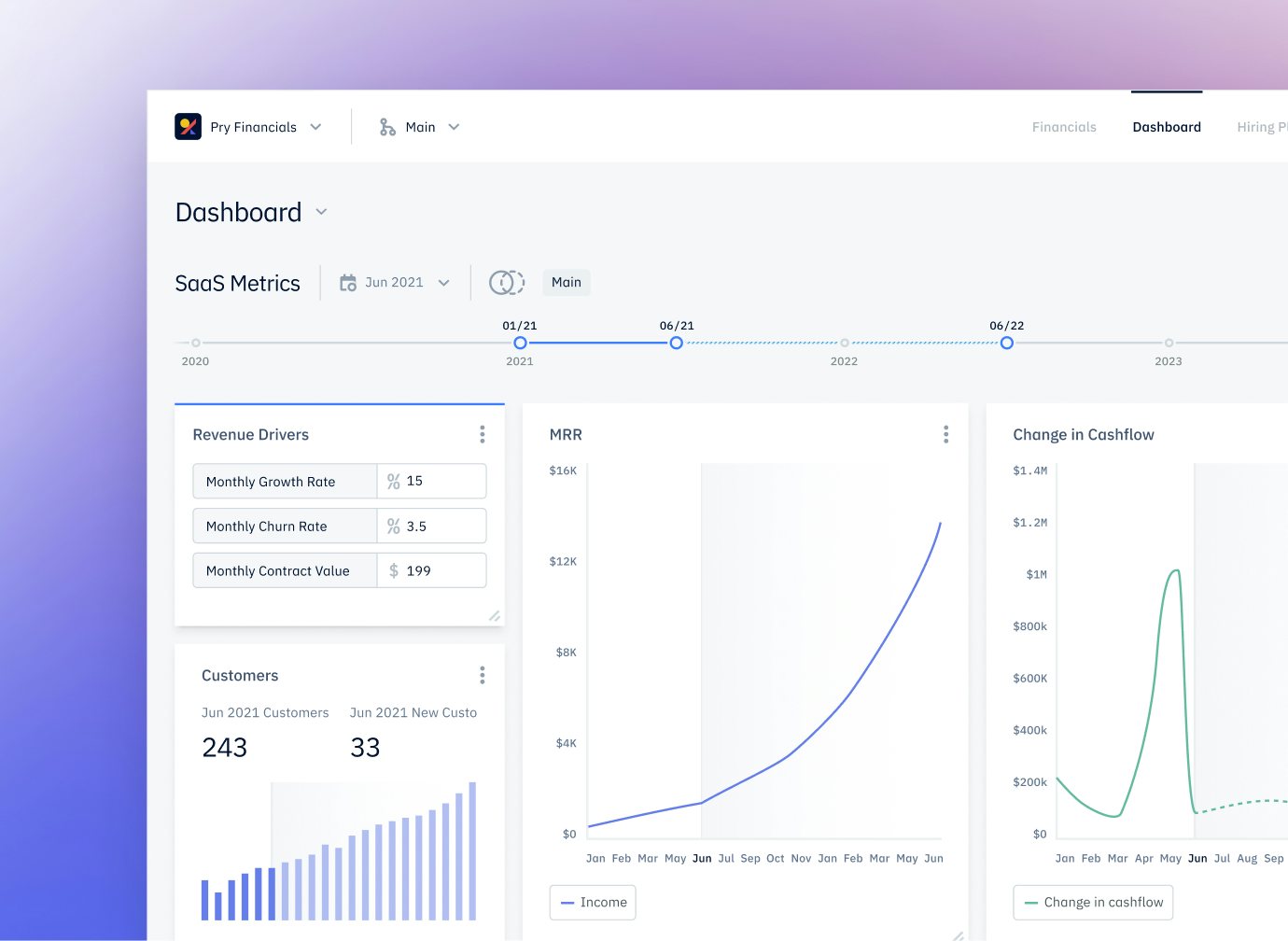Open Customers card three-dot menu
This screenshot has height=941, width=1288.
482,675
